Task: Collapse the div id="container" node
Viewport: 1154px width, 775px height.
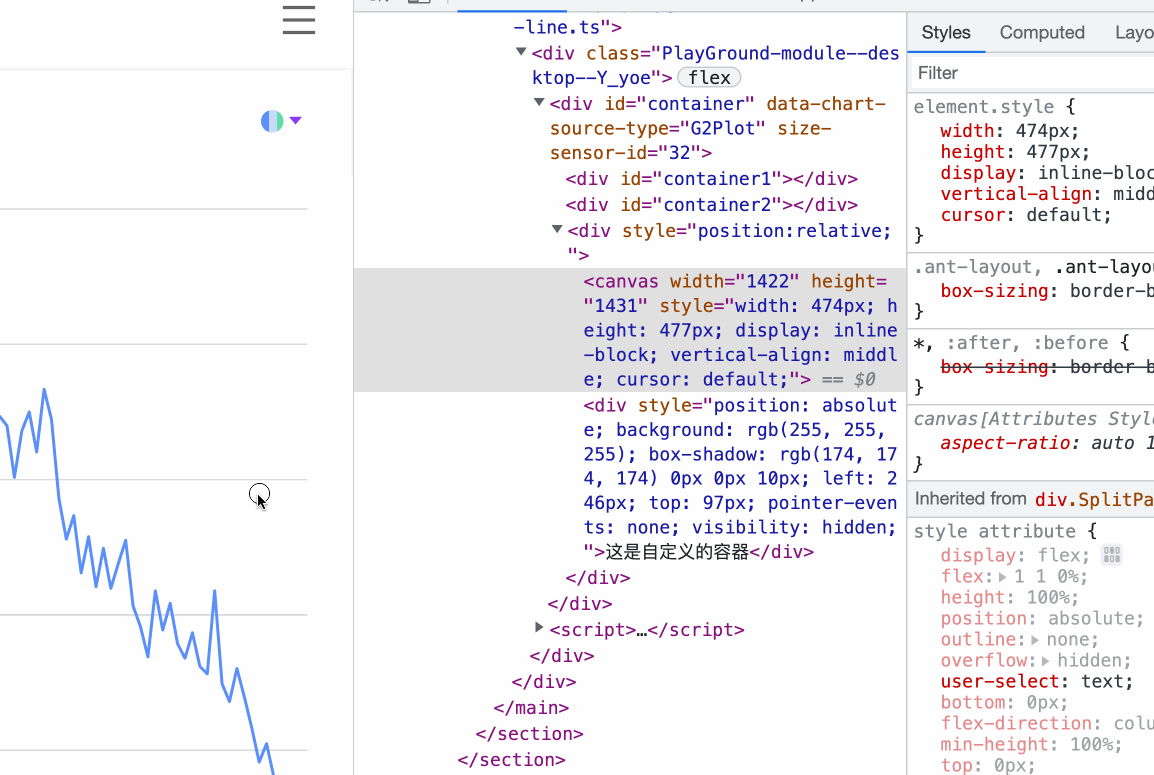Action: tap(539, 102)
